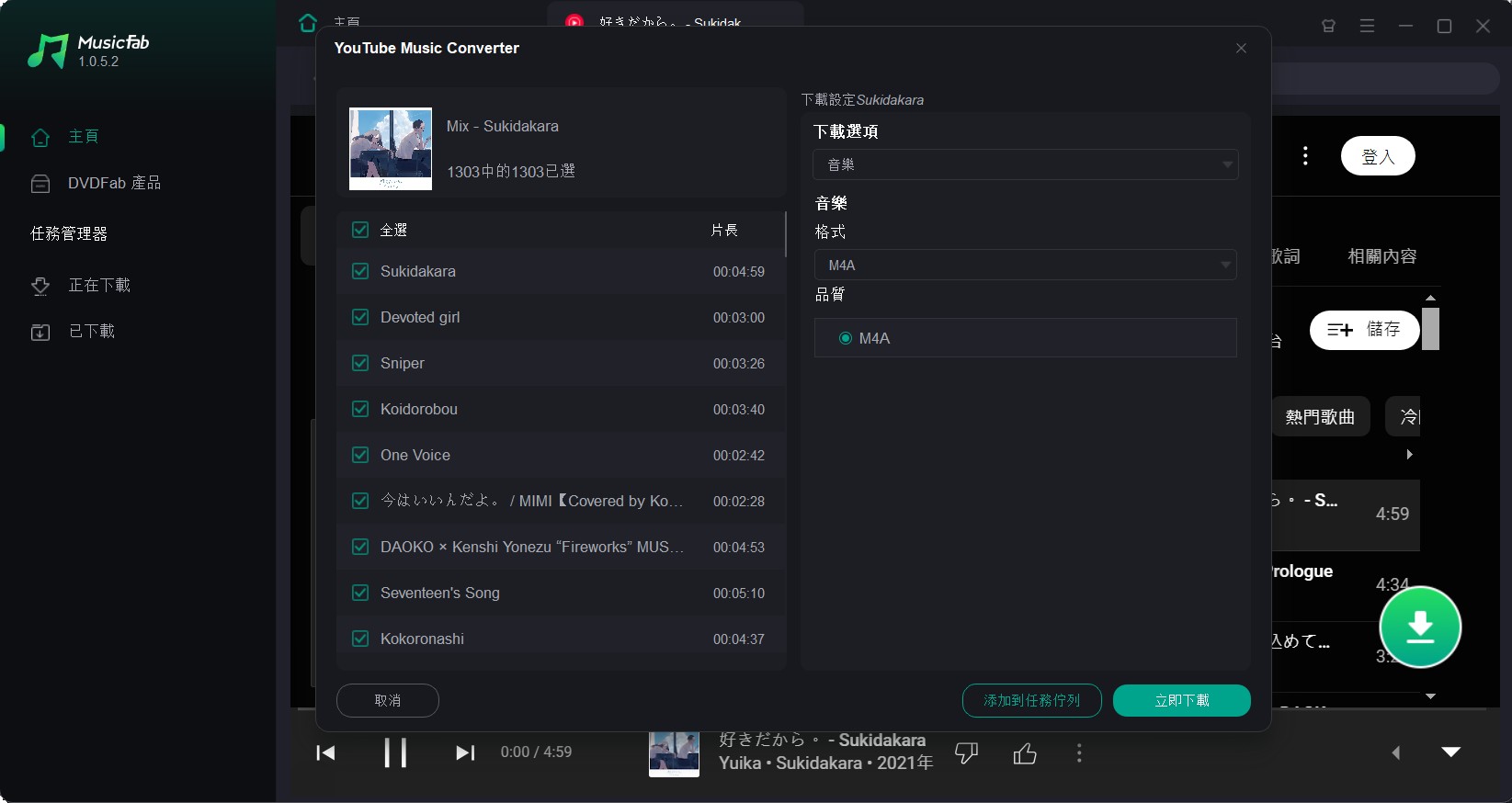This screenshot has height=803, width=1512.
Task: Uncheck the Seventeen's Song checkbox
Action: [360, 593]
